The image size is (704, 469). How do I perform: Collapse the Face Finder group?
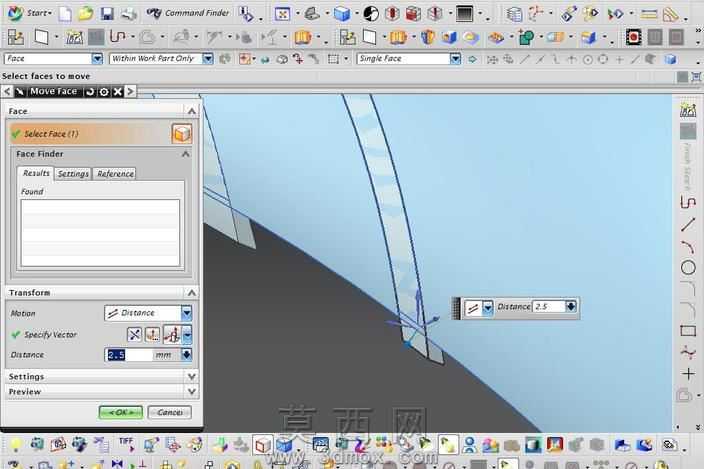185,154
